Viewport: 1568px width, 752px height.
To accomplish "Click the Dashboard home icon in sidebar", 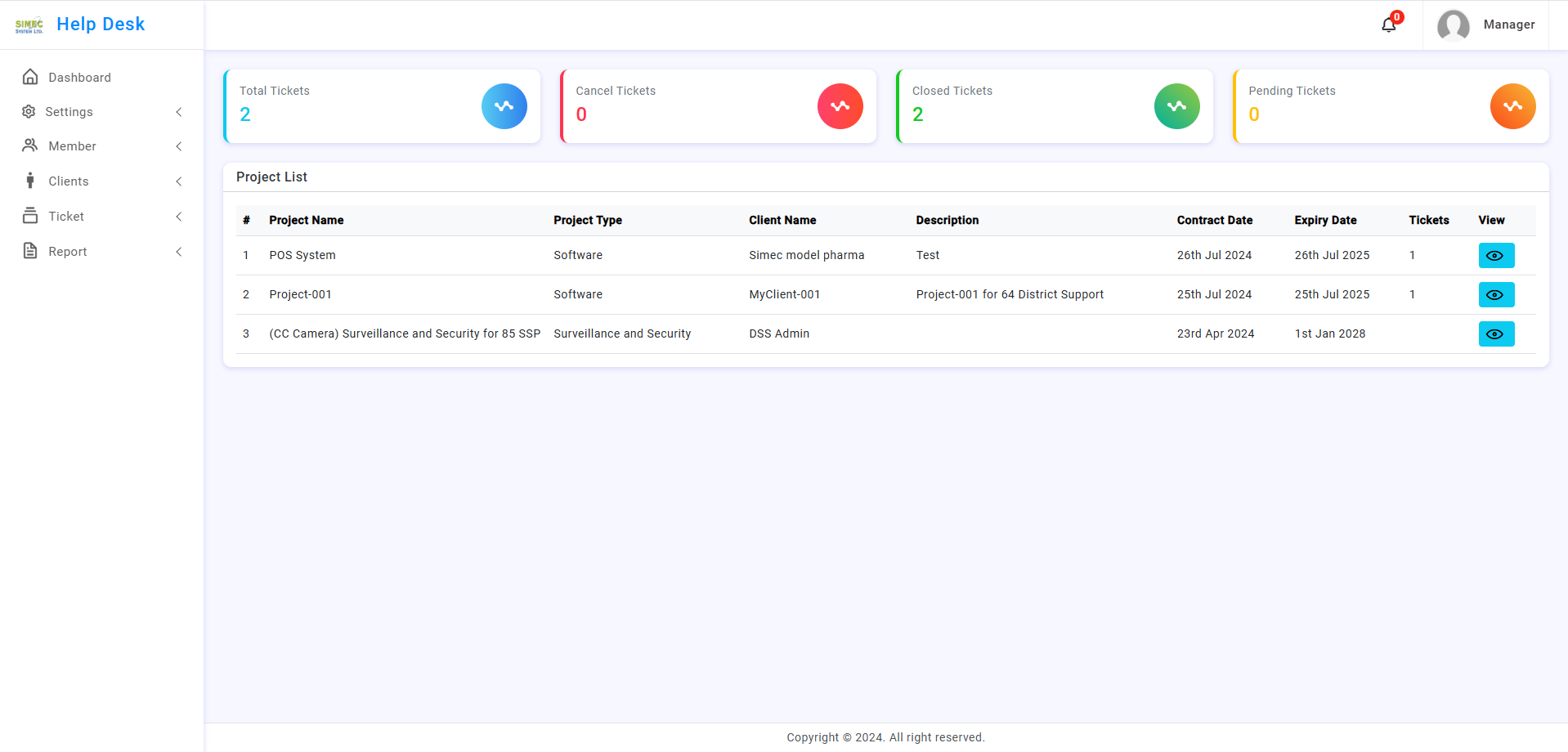I will click(x=30, y=77).
